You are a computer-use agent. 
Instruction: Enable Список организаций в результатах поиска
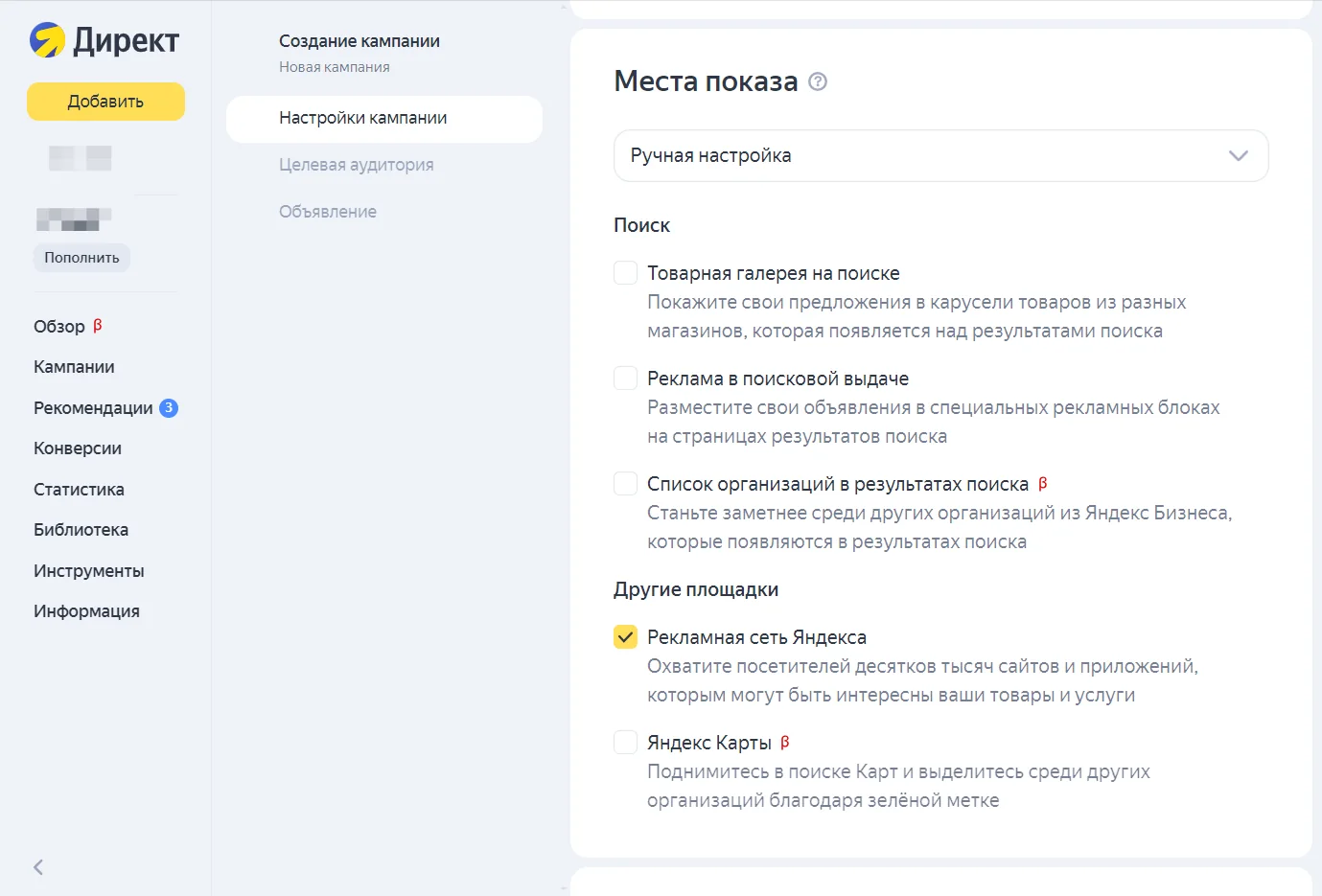pos(625,484)
